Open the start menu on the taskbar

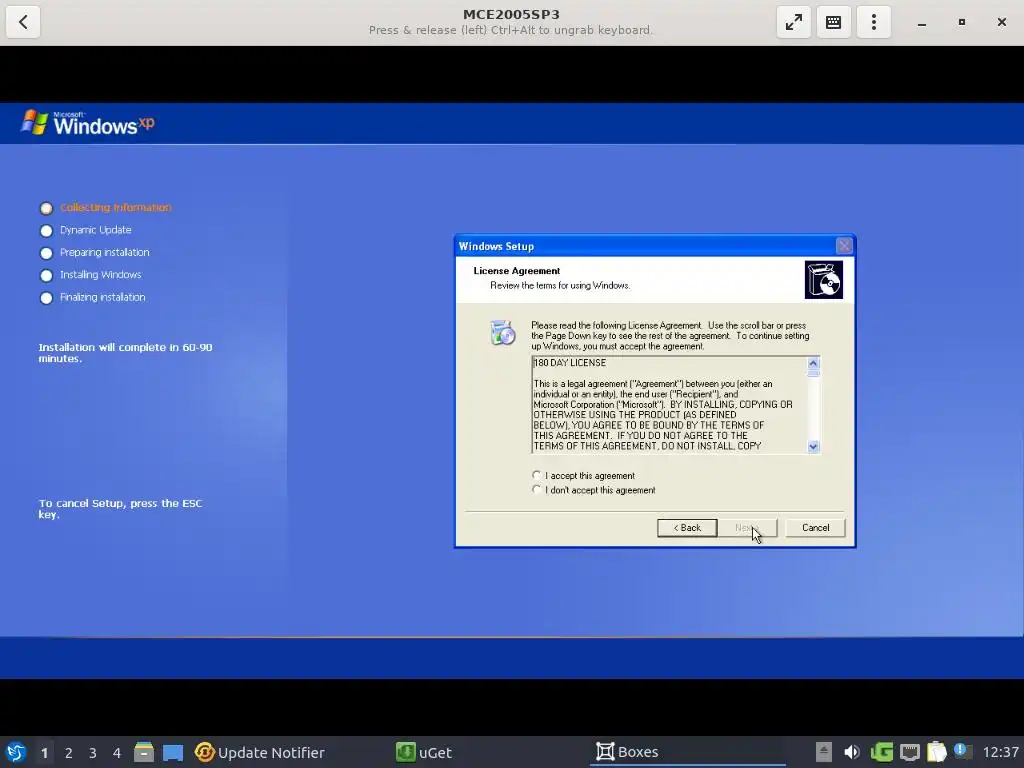[16, 752]
